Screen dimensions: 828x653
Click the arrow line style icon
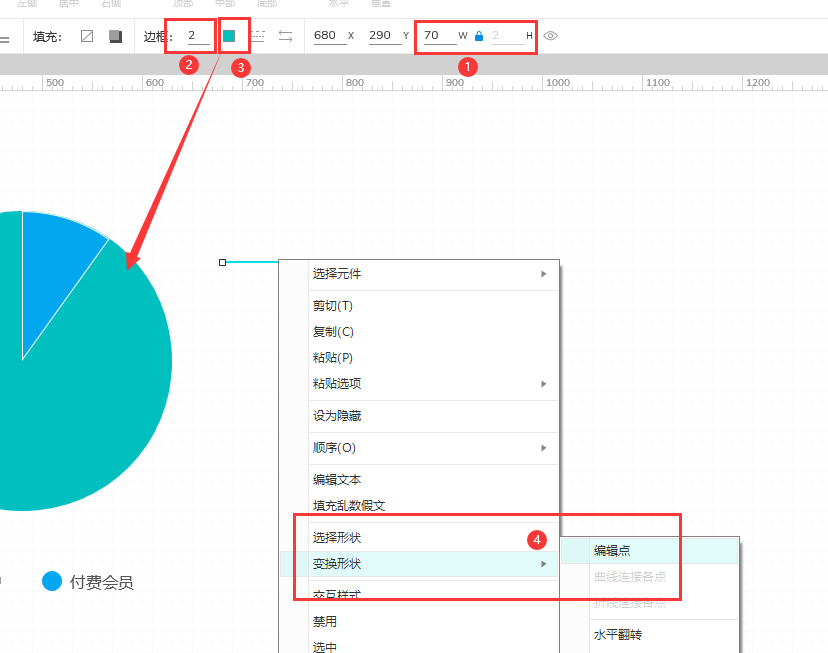pyautogui.click(x=284, y=34)
